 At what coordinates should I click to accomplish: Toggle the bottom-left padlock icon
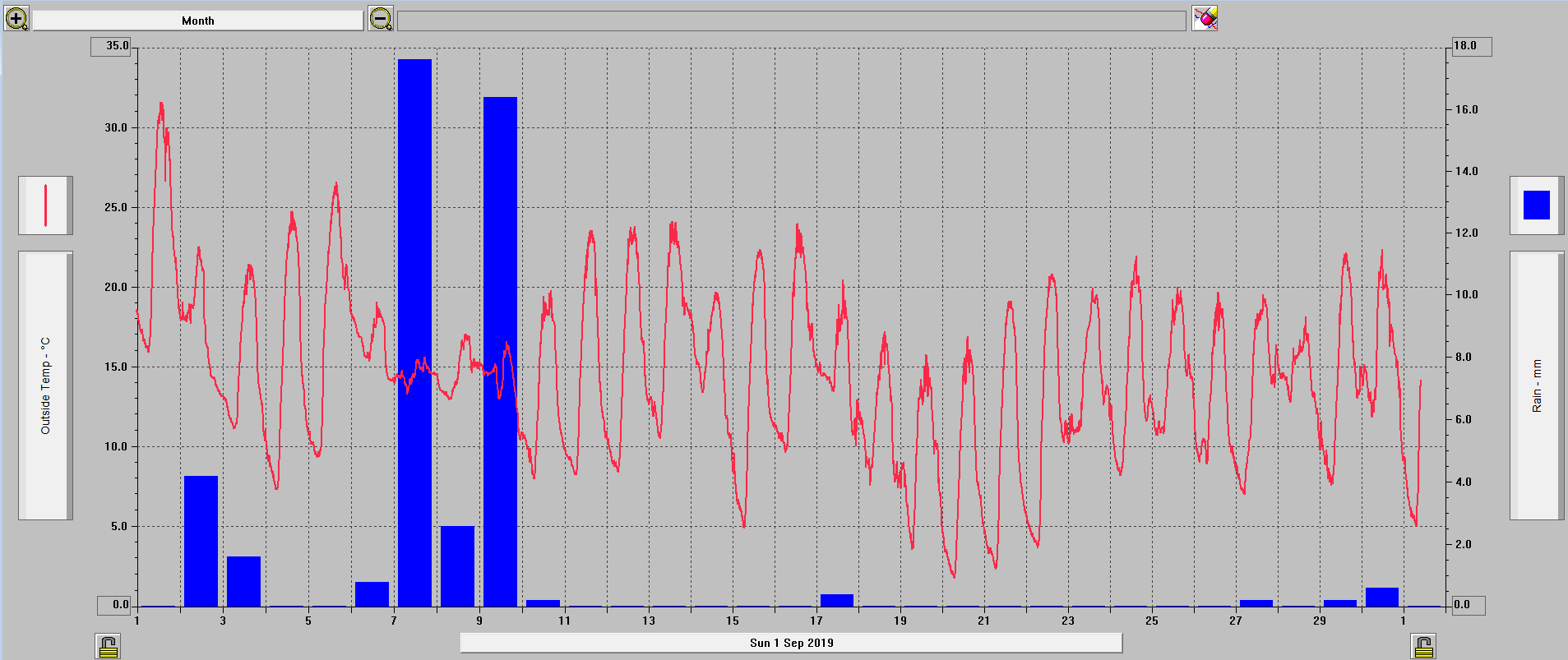click(x=108, y=646)
